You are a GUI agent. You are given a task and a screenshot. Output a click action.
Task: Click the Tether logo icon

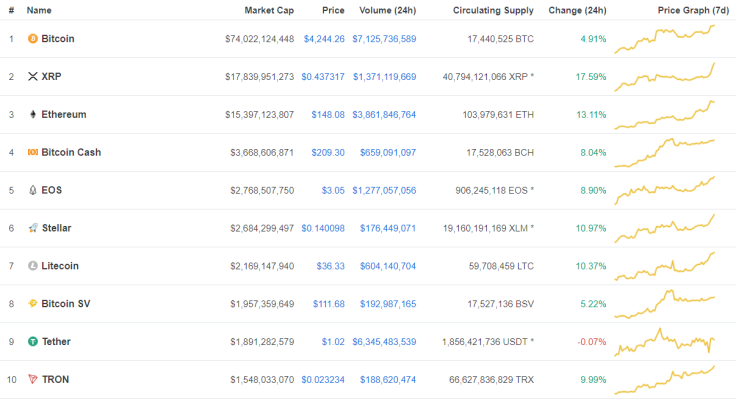tap(33, 342)
